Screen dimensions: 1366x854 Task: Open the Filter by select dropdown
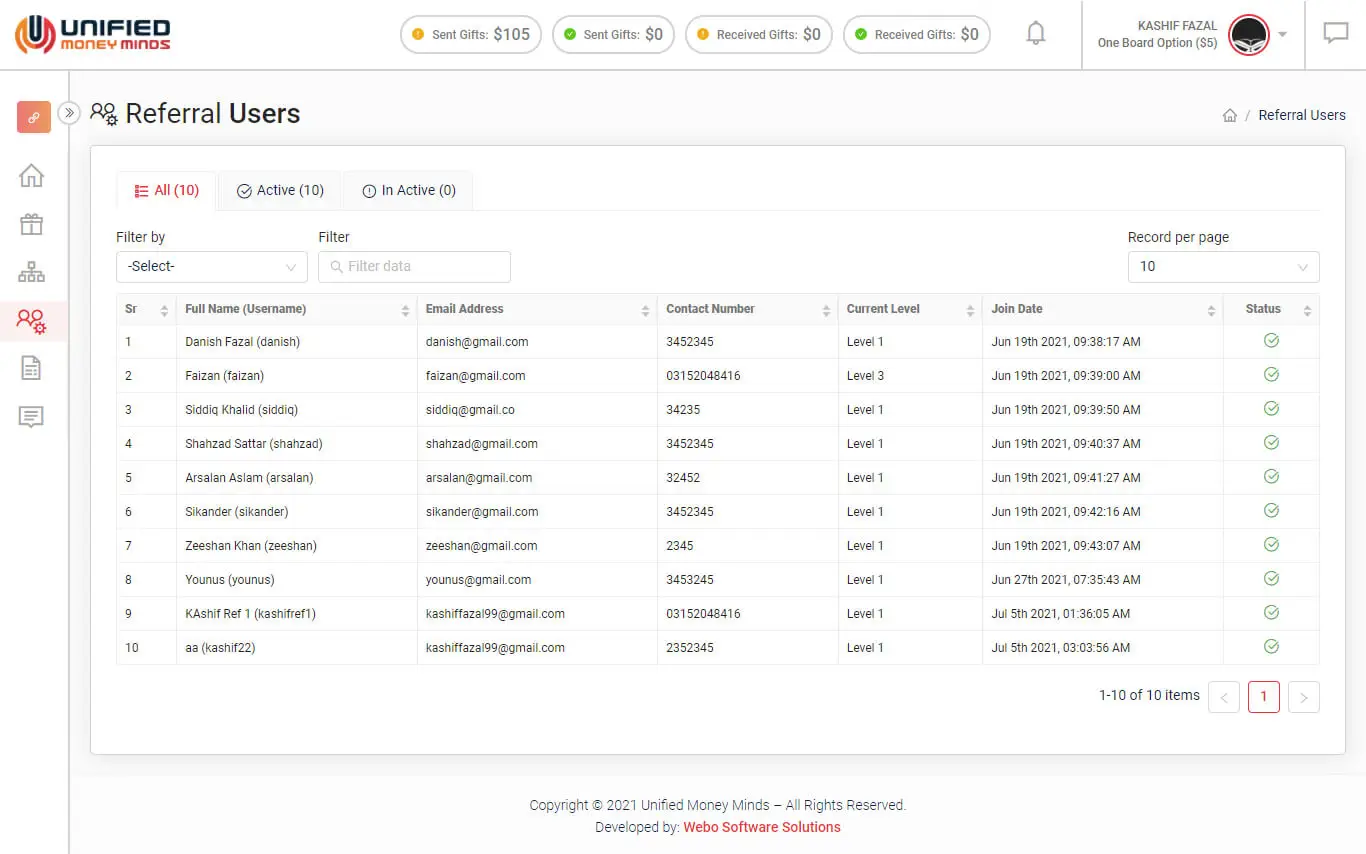(212, 267)
